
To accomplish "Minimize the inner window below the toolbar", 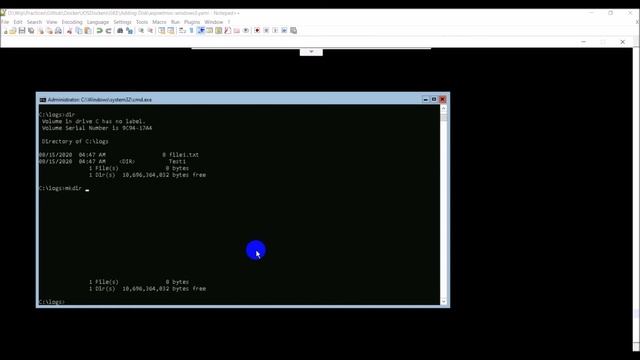I will [x=584, y=42].
